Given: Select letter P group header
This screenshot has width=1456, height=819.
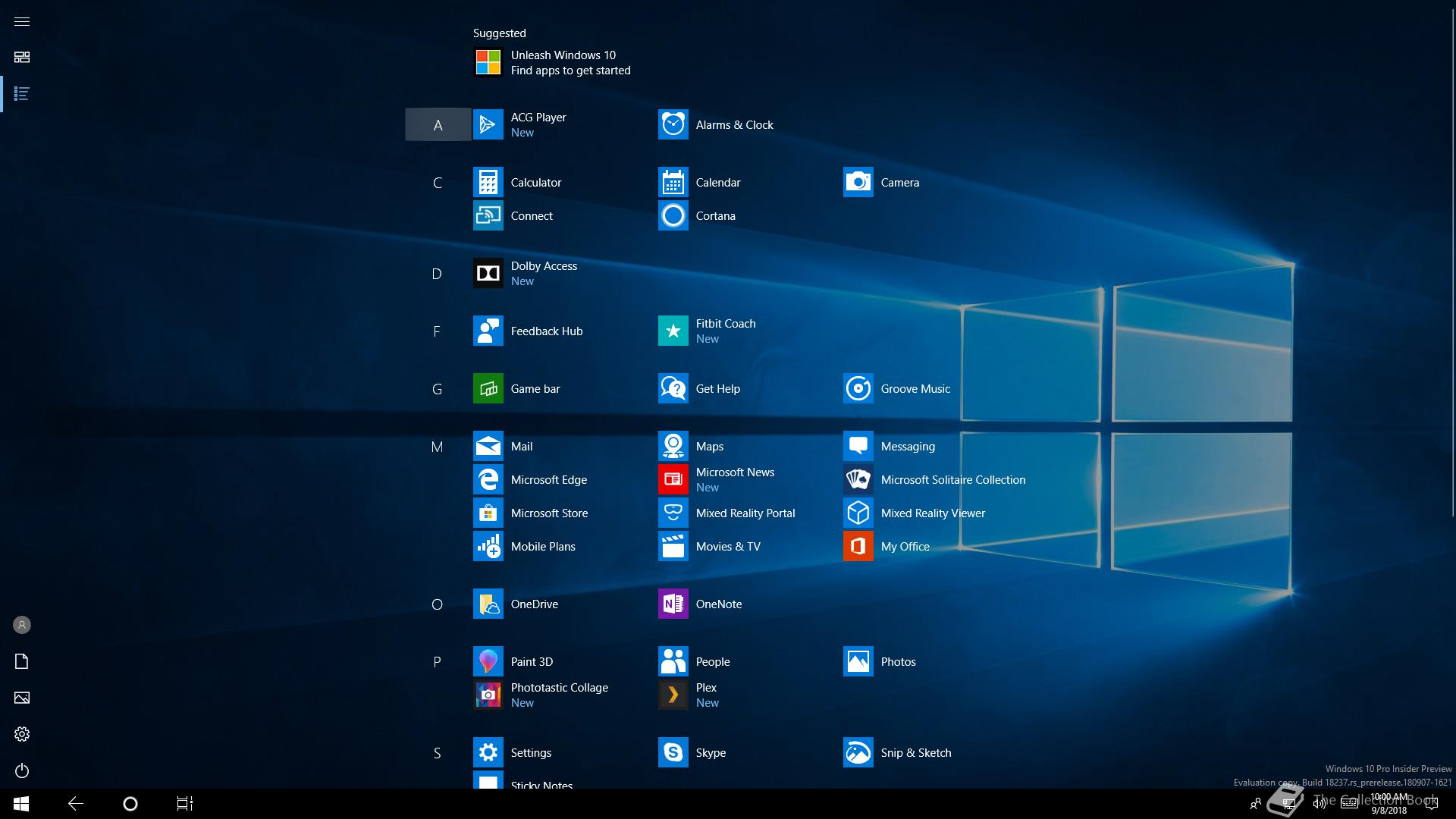Looking at the screenshot, I should click(437, 662).
